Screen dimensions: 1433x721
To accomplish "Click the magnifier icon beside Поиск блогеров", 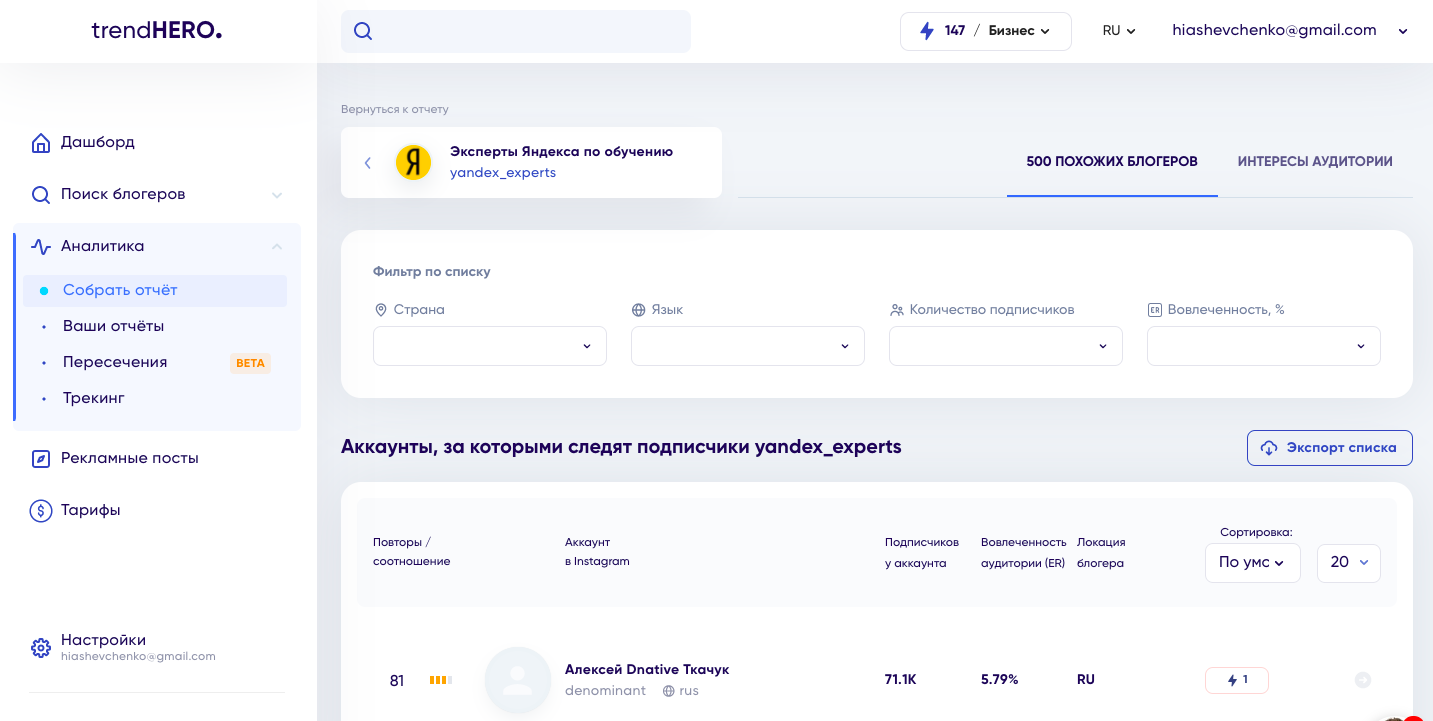I will (x=41, y=195).
